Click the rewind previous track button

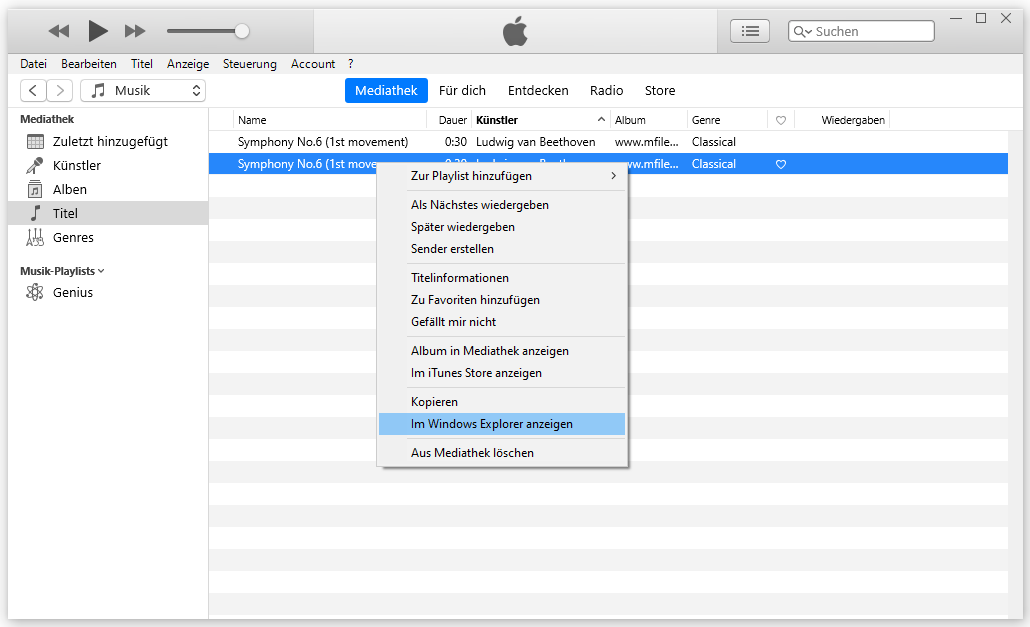[x=58, y=31]
